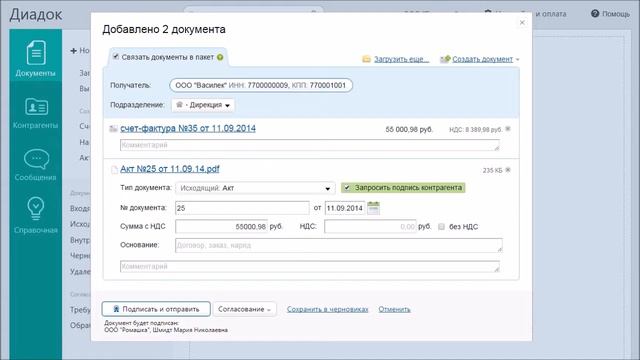This screenshot has height=360, width=640.
Task: Open the Справочная sidebar section
Action: tap(36, 216)
